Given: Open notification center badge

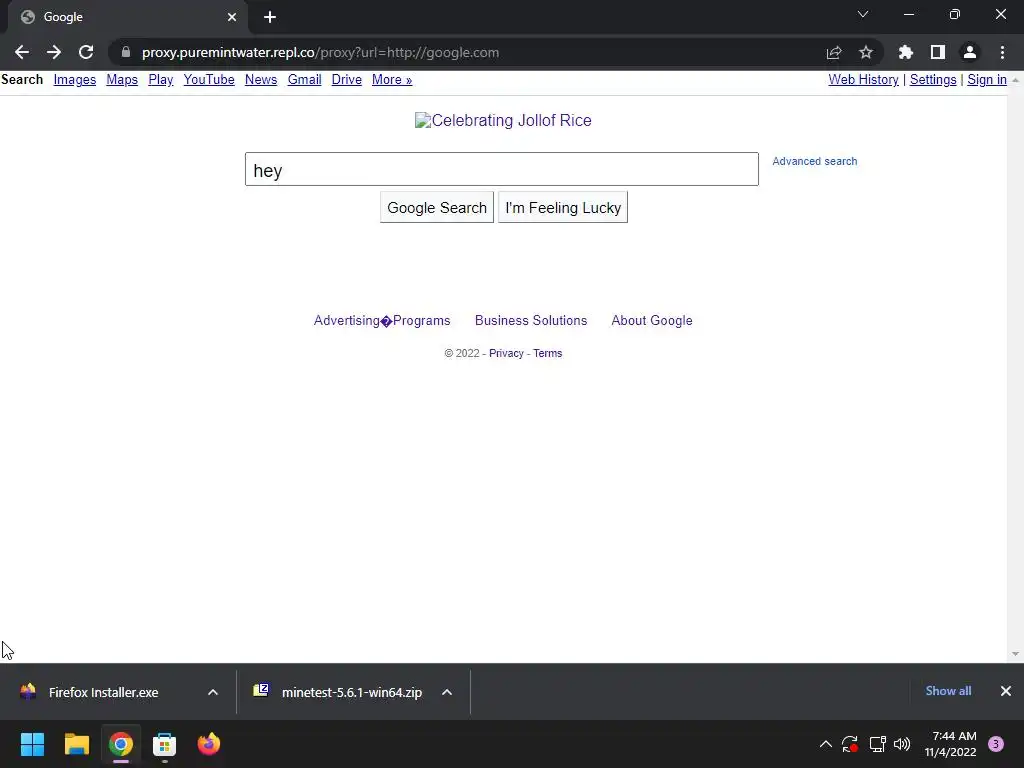Looking at the screenshot, I should 996,744.
